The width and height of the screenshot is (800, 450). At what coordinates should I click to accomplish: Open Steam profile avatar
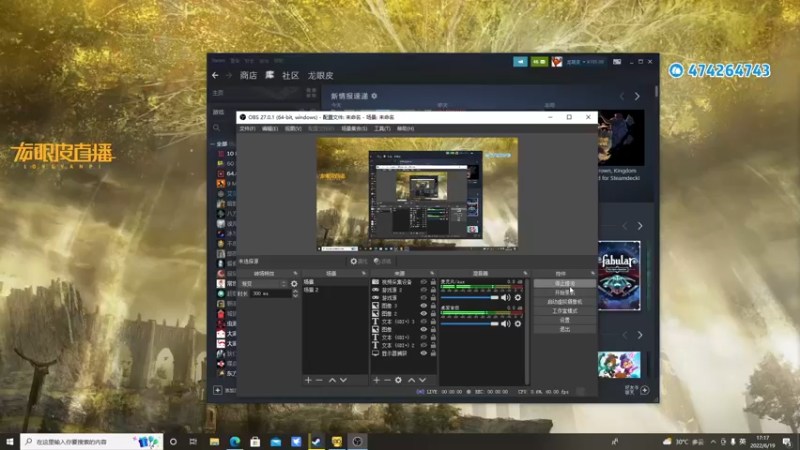(557, 62)
